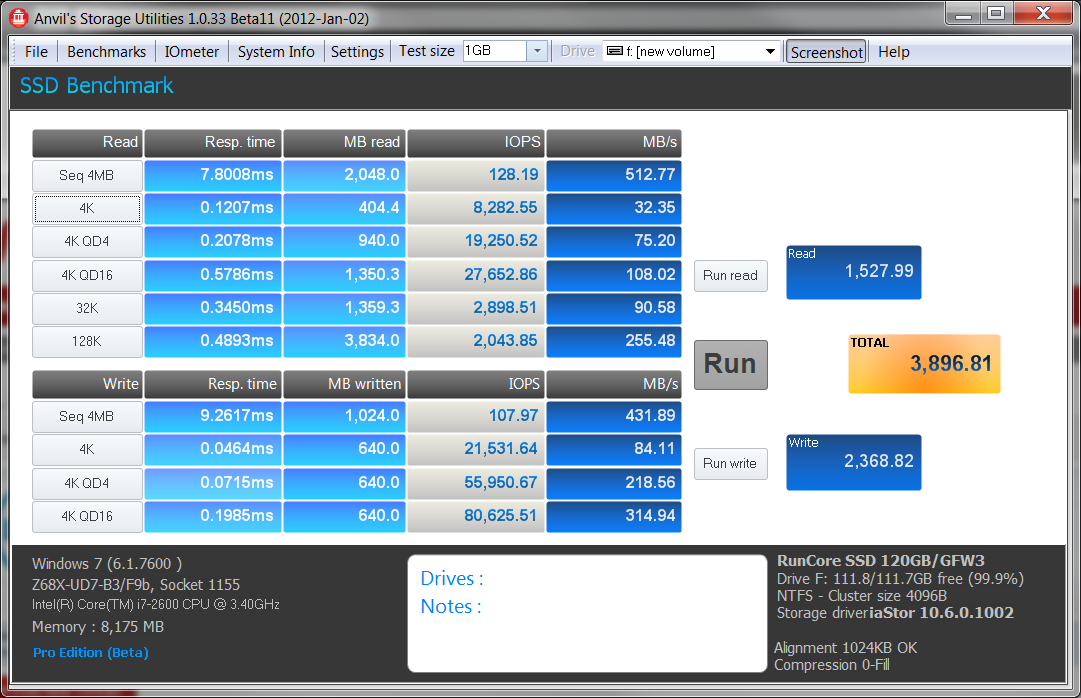Open the System Info menu
This screenshot has height=698, width=1081.
[x=276, y=52]
